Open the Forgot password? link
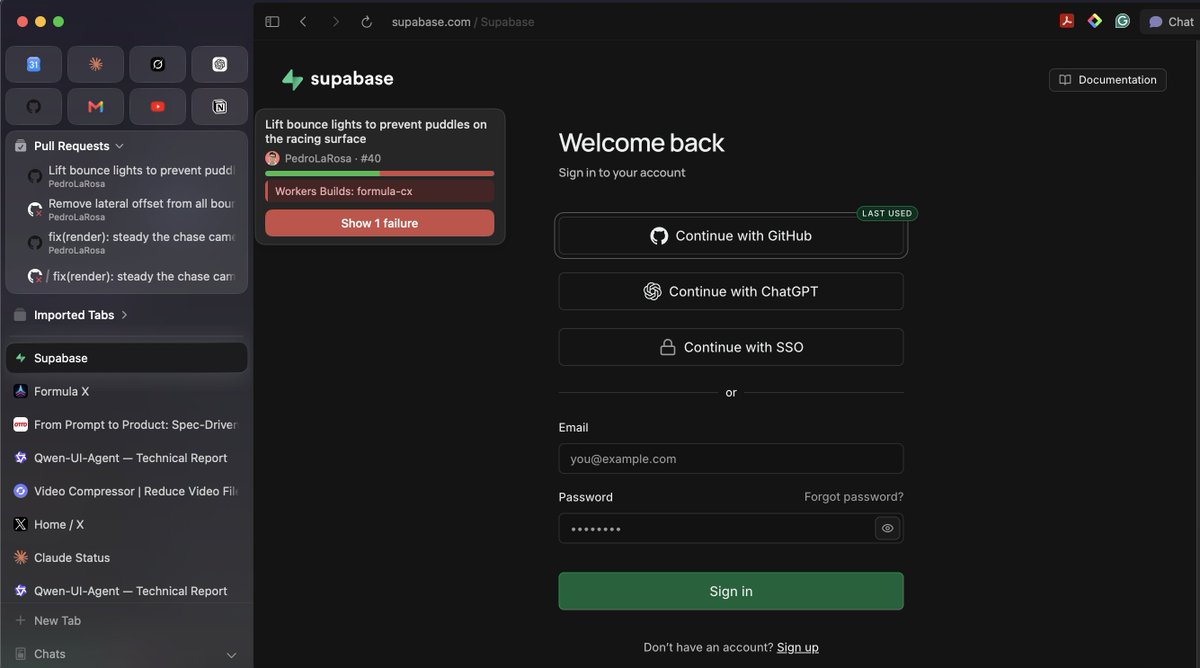Image resolution: width=1200 pixels, height=668 pixels. [853, 497]
